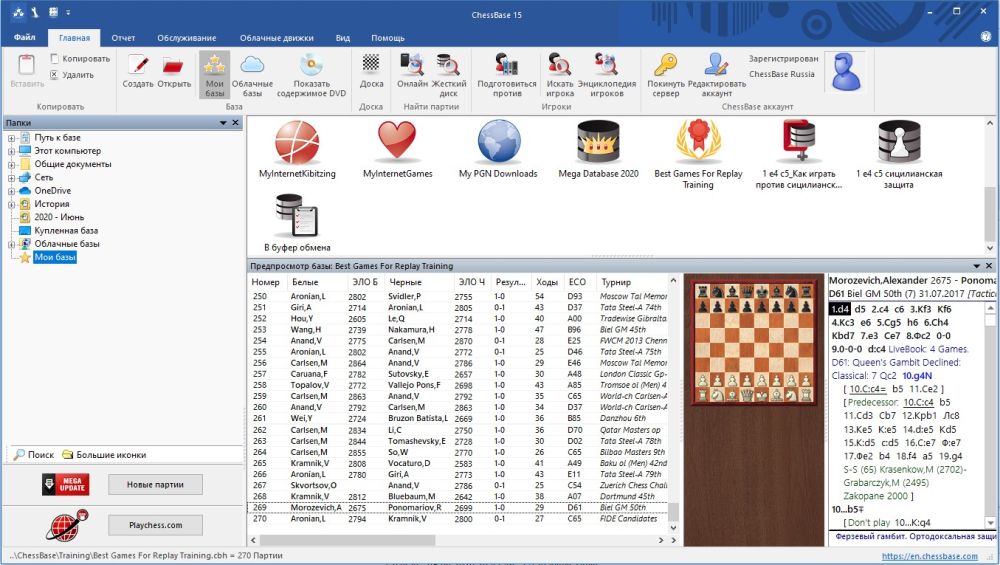Open Облачные базы cloud icon
This screenshot has width=1000, height=565.
253,65
